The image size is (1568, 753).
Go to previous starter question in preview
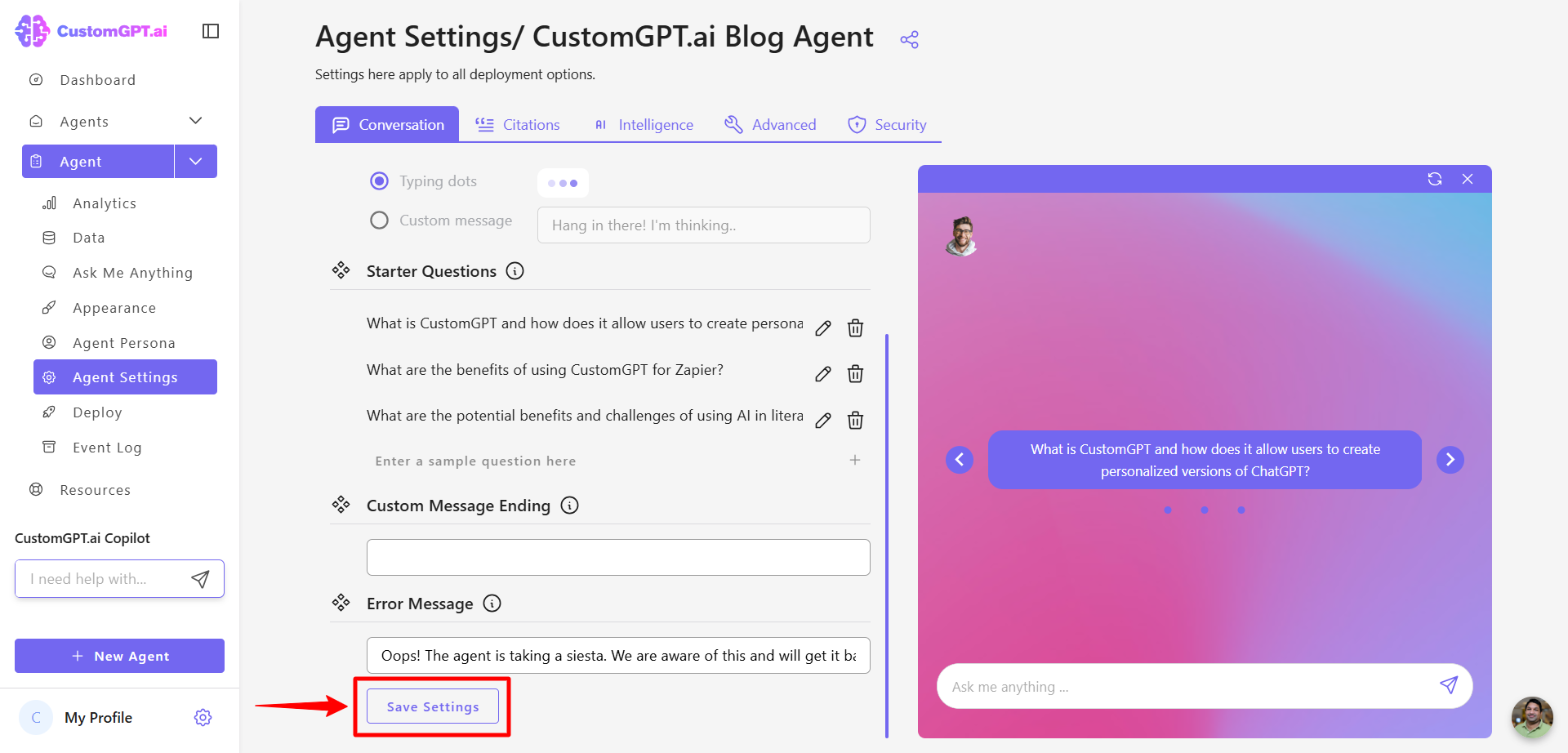[x=960, y=460]
